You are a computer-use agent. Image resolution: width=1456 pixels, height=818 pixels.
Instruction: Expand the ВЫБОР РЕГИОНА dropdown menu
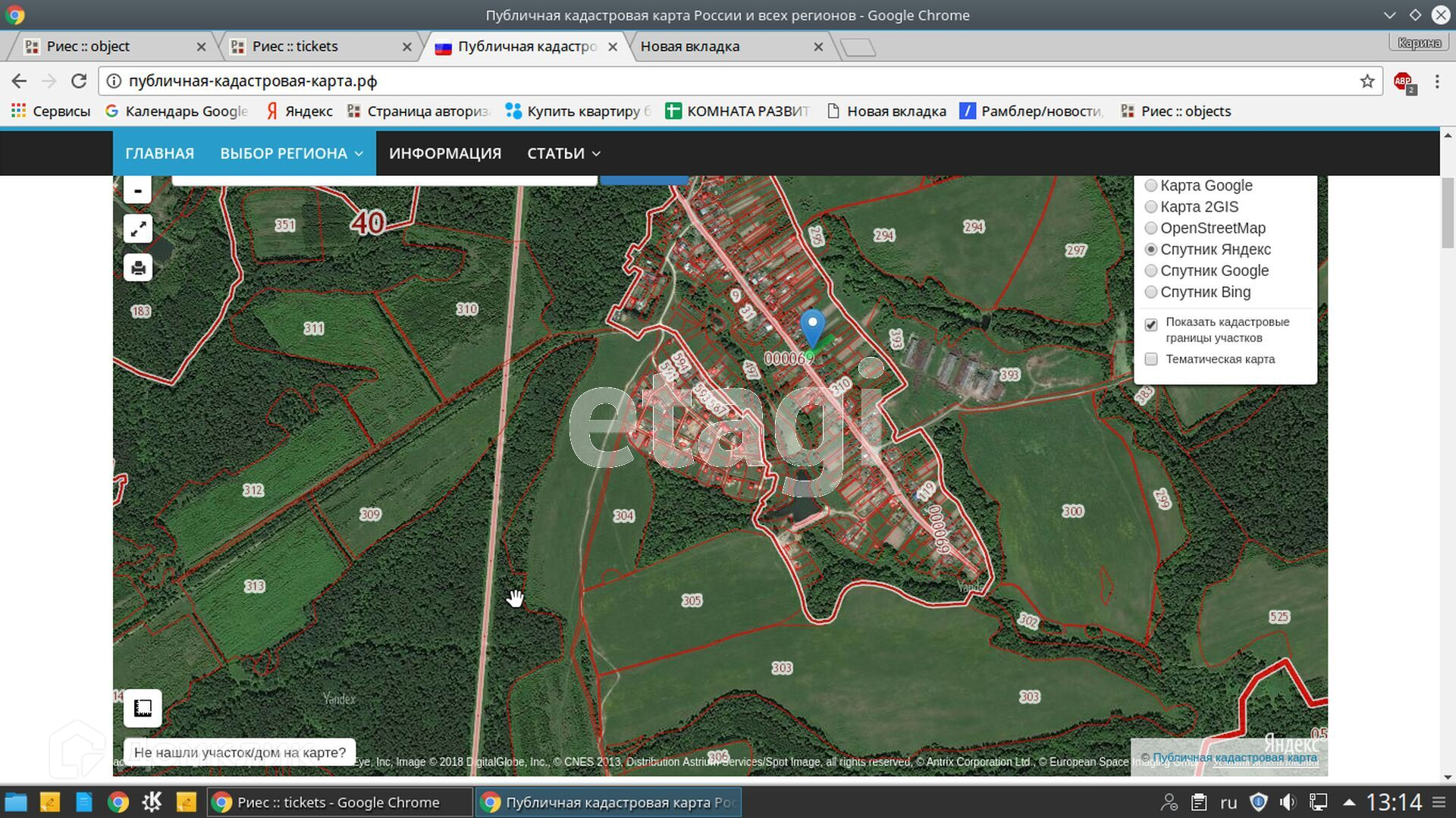[291, 153]
